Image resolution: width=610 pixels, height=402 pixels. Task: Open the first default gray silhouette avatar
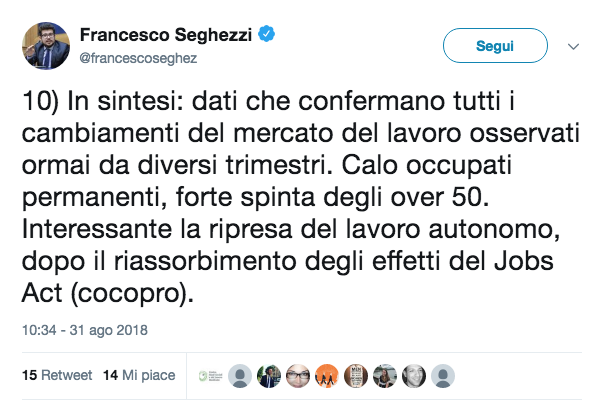pos(240,376)
